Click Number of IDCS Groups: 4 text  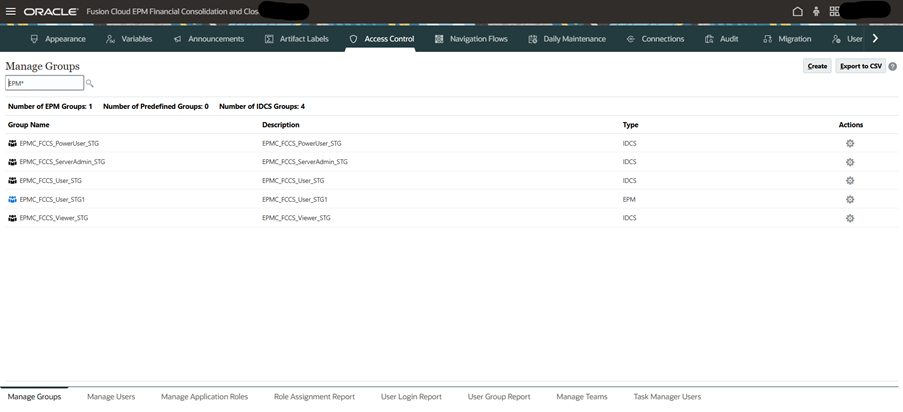(262, 107)
